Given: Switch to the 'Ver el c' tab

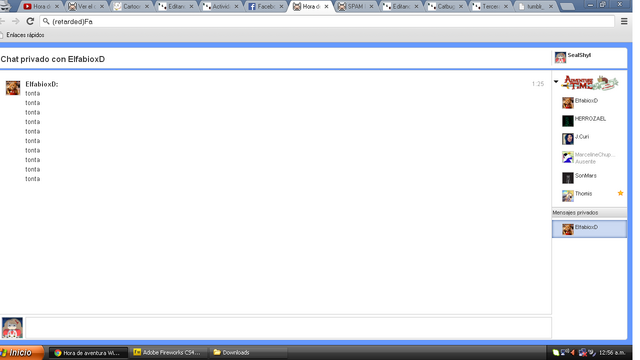Looking at the screenshot, I should click(x=85, y=7).
